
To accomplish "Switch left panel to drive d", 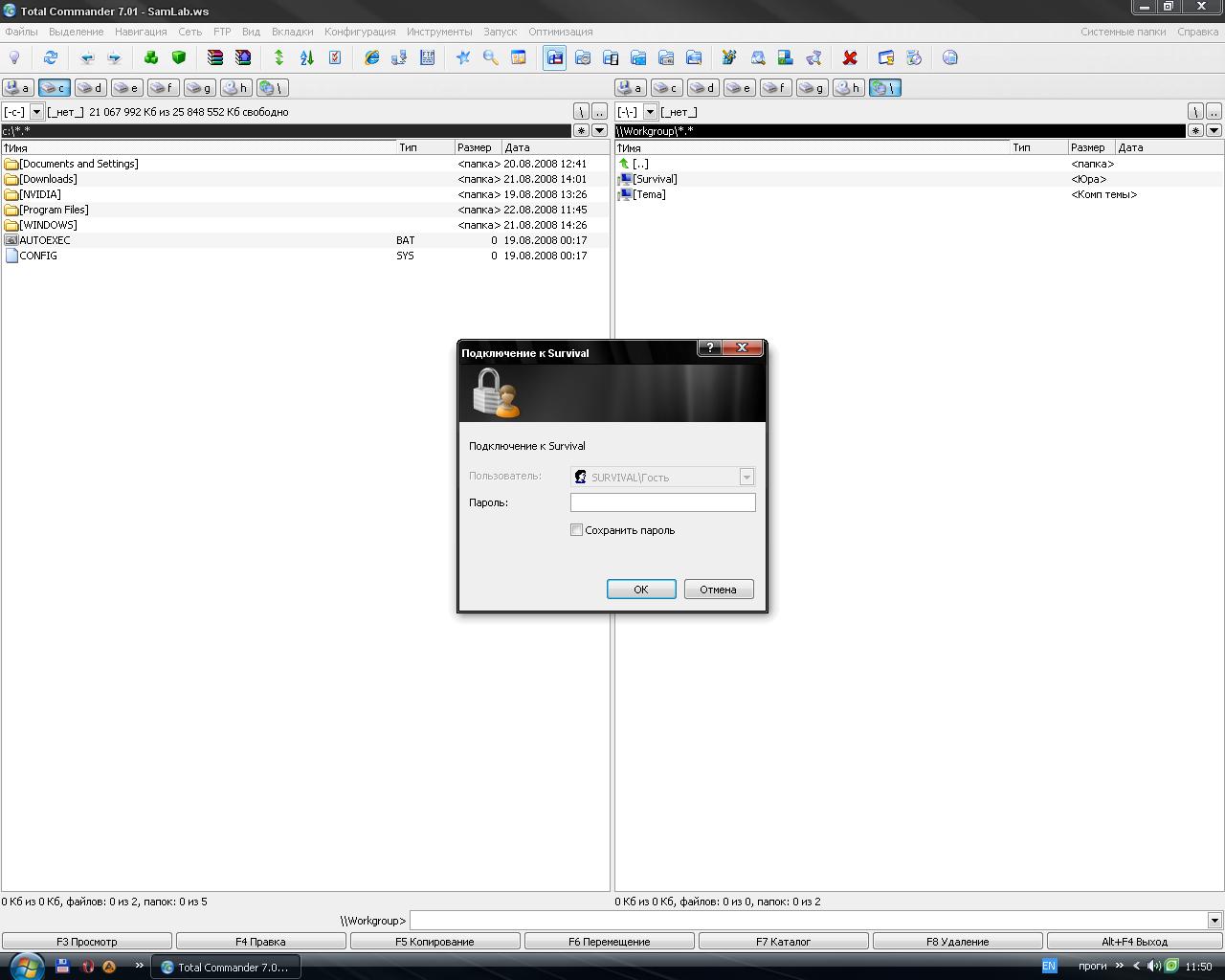I will click(90, 88).
